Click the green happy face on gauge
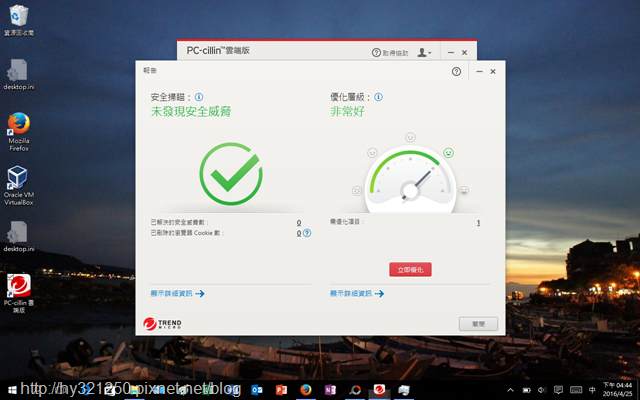Viewport: 640px width, 400px height. (449, 153)
